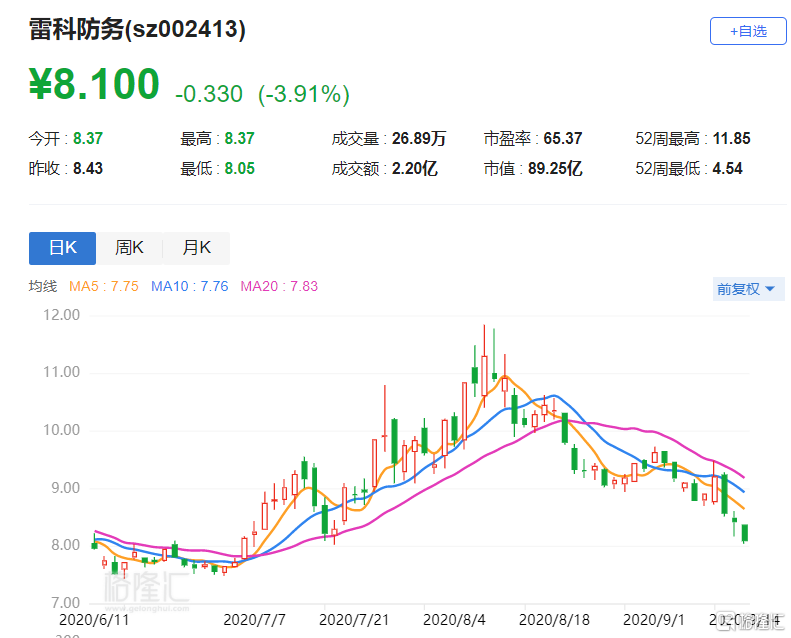Click the 2020/8/4 date axis label

pyautogui.click(x=454, y=620)
